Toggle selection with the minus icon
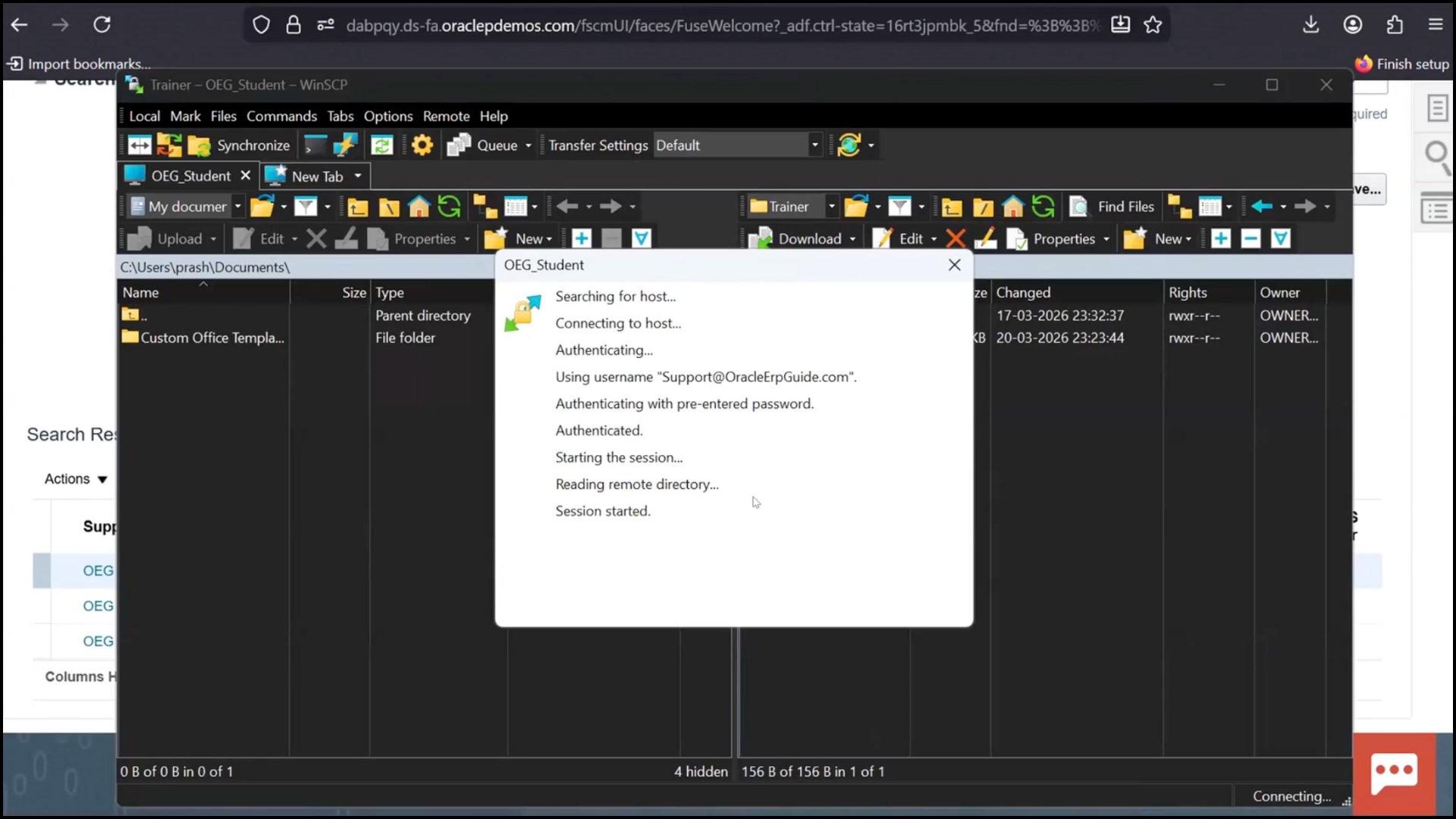Screen dimensions: 1456x819 pos(1250,238)
